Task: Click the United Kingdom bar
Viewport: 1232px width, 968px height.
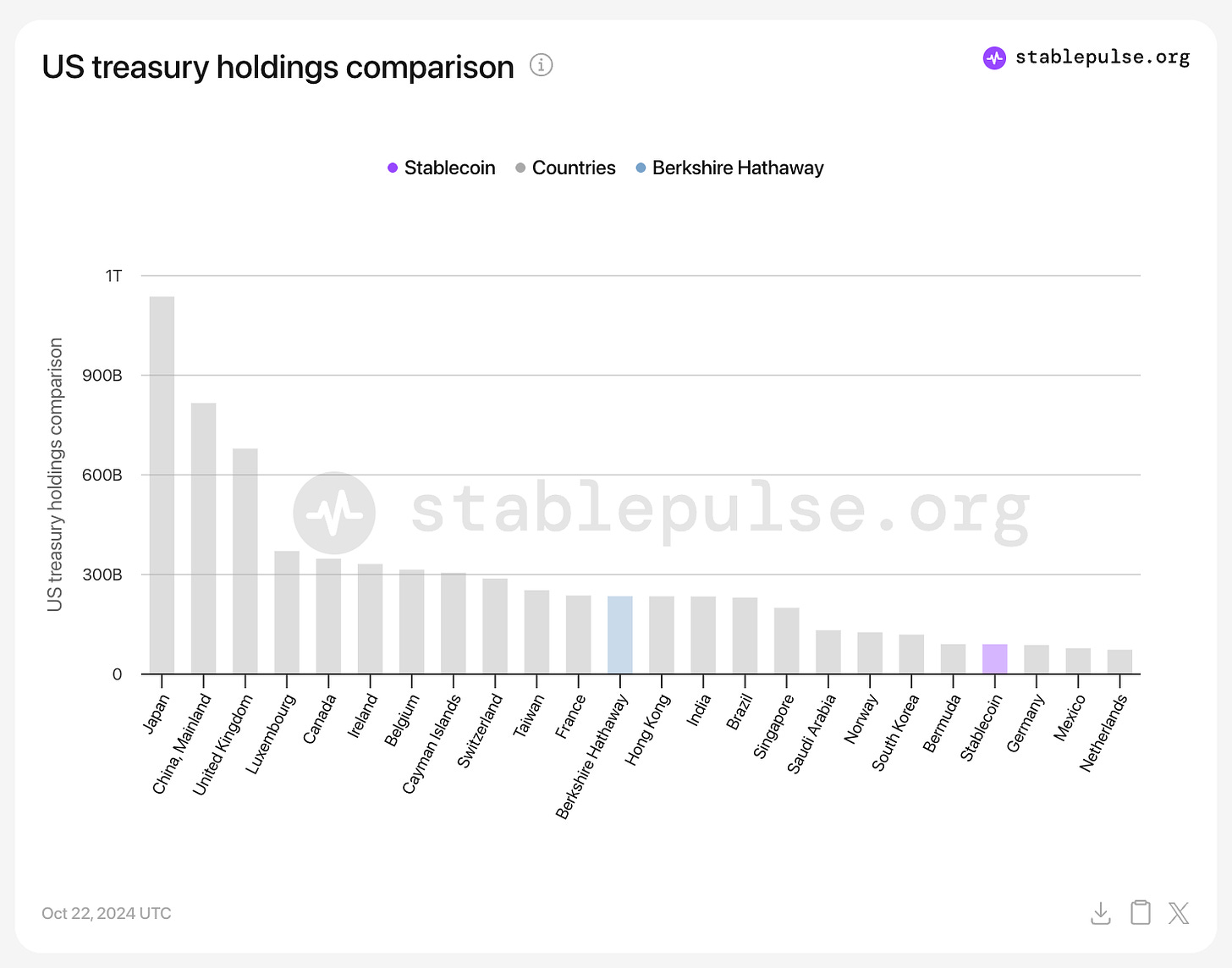Action: (245, 561)
